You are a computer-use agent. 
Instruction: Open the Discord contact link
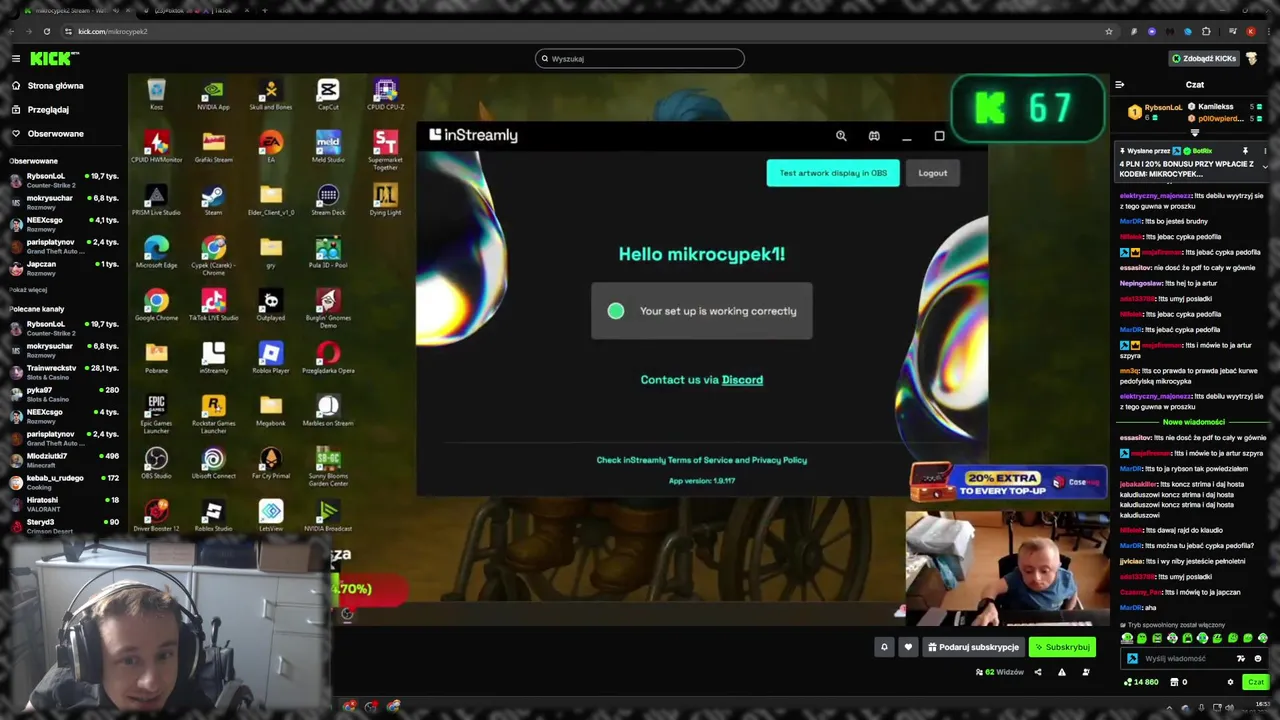coord(742,380)
